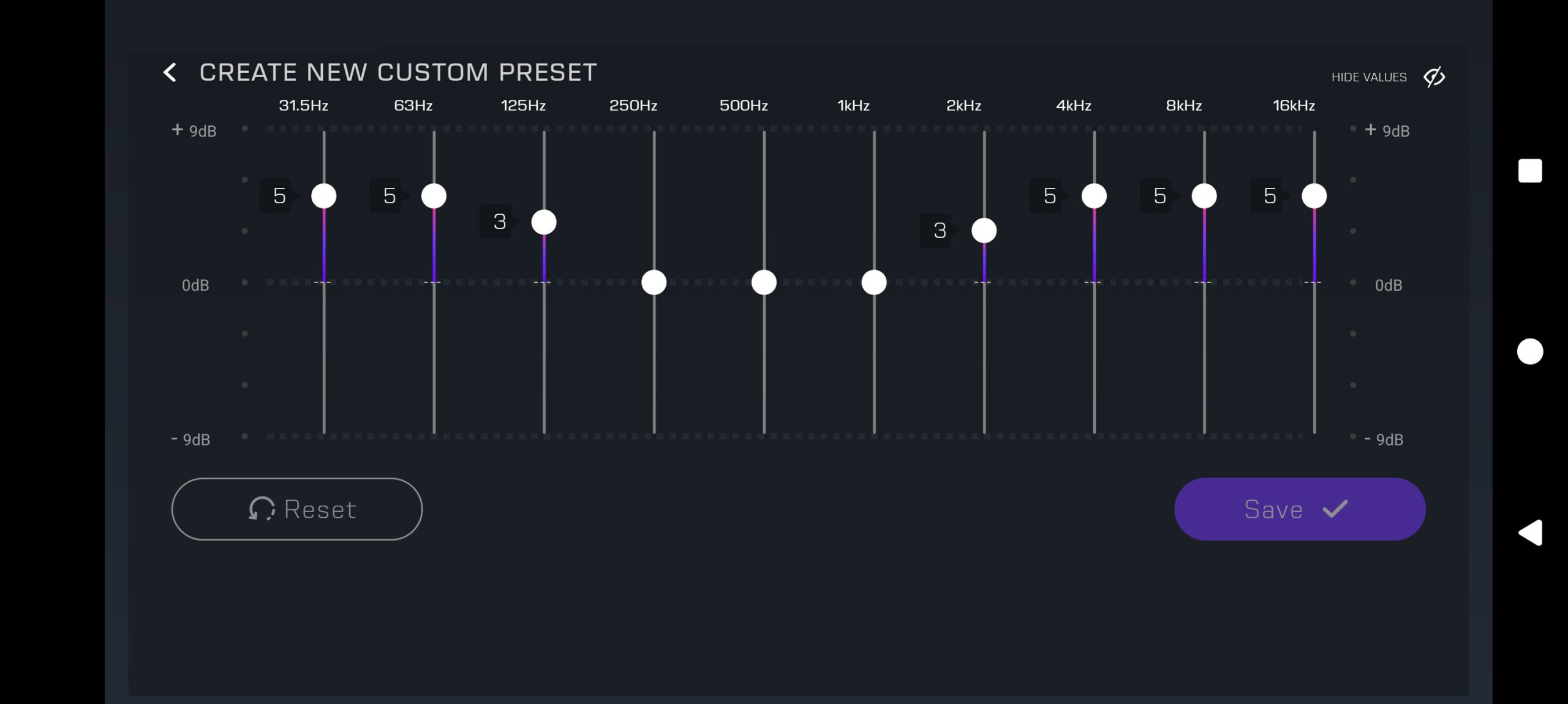Click the 250Hz slider handle at 0dB

click(654, 282)
